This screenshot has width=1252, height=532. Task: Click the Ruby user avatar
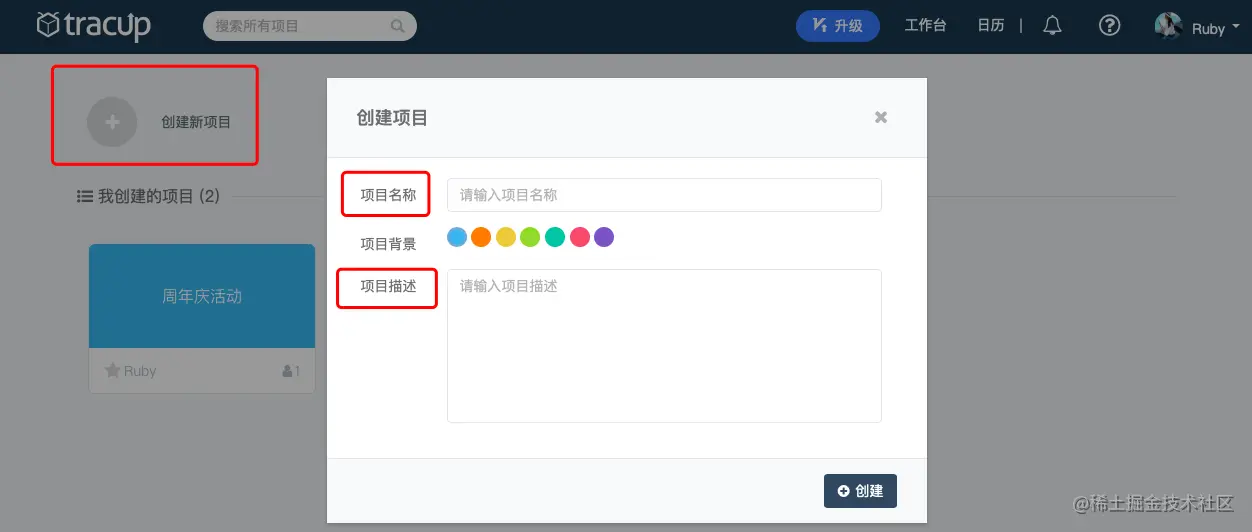(1168, 26)
